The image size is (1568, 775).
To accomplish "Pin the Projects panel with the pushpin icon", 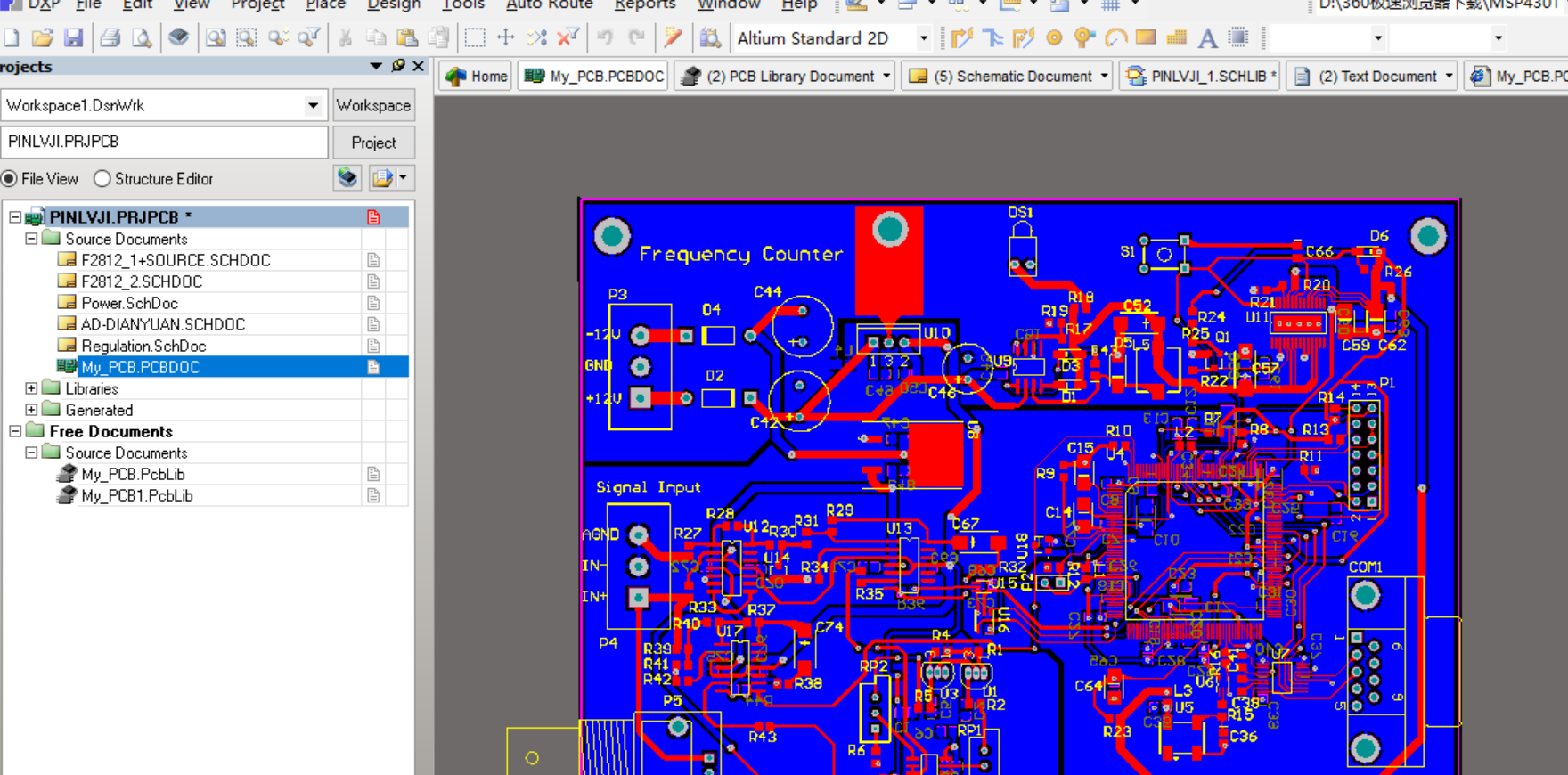I will (398, 66).
